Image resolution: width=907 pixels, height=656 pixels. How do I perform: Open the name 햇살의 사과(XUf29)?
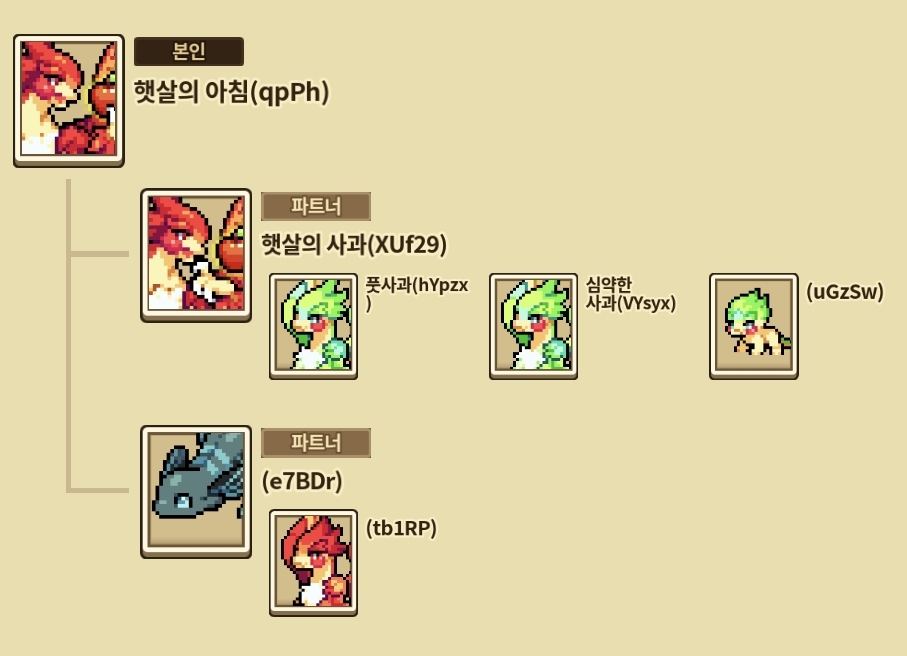pyautogui.click(x=354, y=245)
